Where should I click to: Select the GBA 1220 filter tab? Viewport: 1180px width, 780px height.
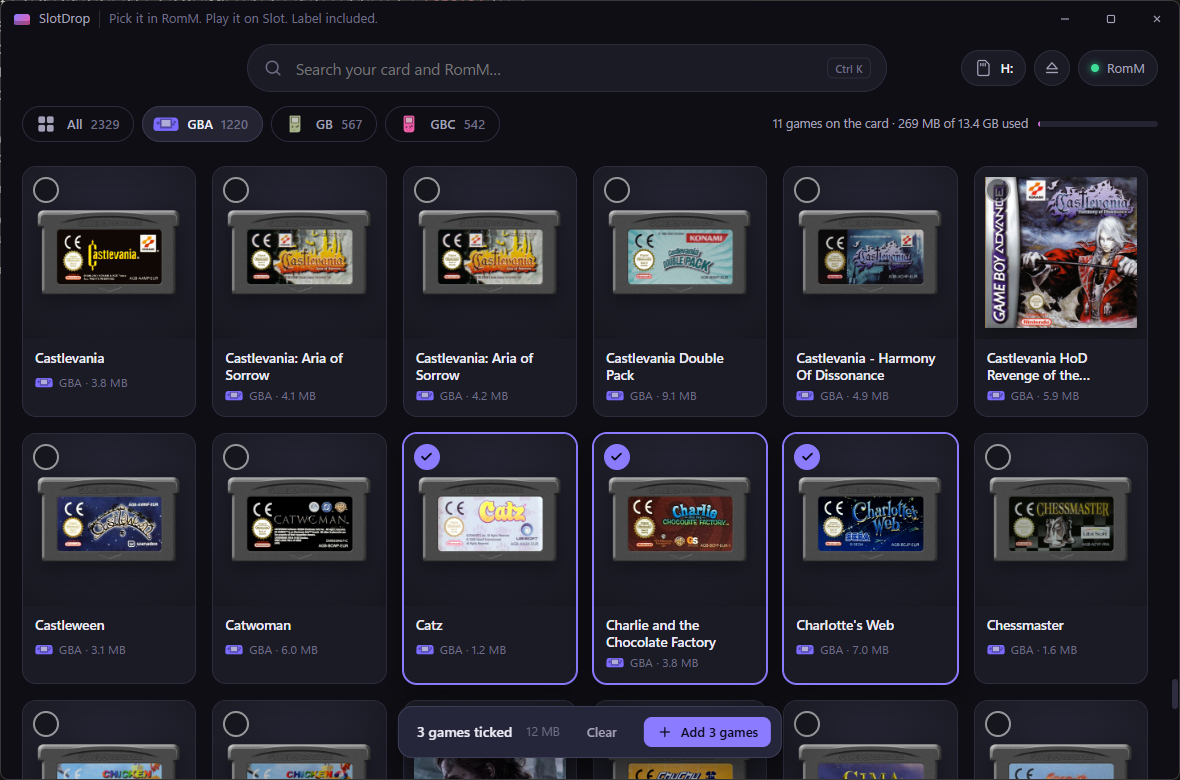click(202, 124)
